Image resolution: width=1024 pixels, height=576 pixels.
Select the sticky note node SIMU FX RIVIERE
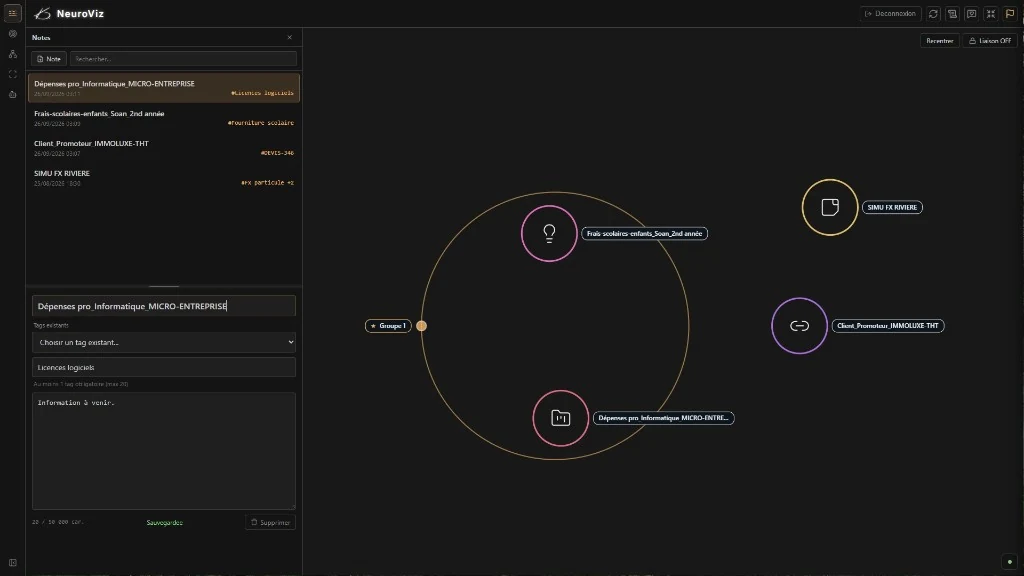coord(830,207)
